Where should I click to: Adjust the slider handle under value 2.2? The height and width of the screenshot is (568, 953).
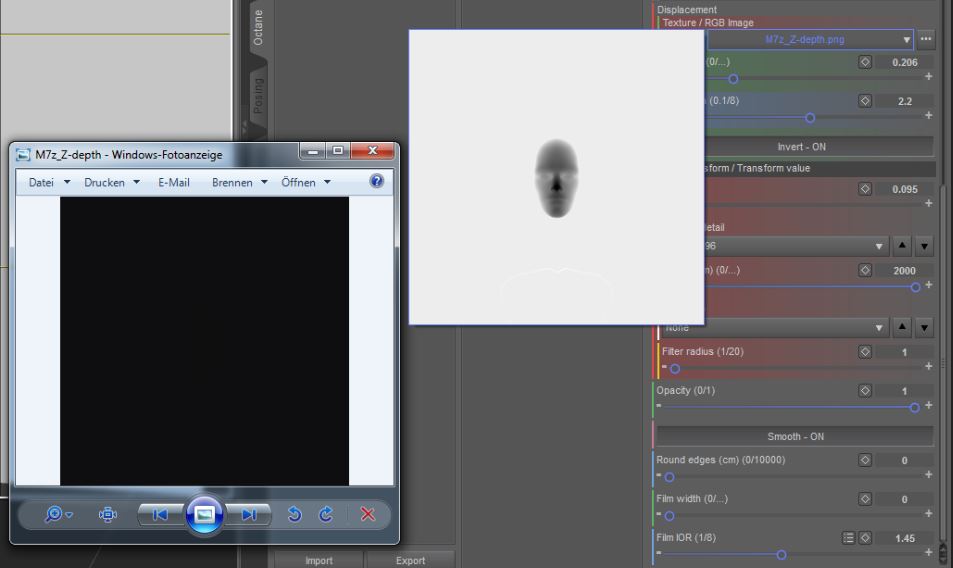tap(810, 118)
